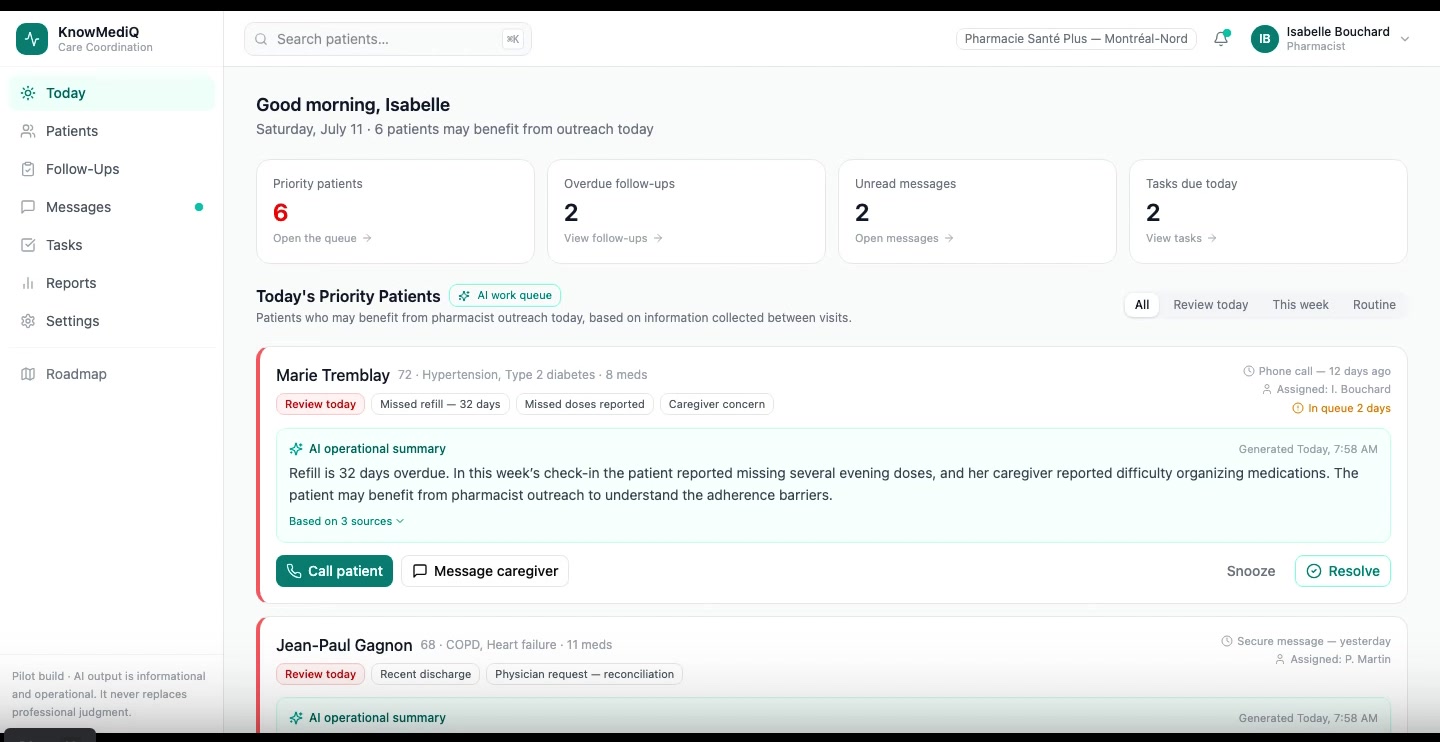Click Missed doses reported tag
This screenshot has width=1440, height=742.
[585, 404]
